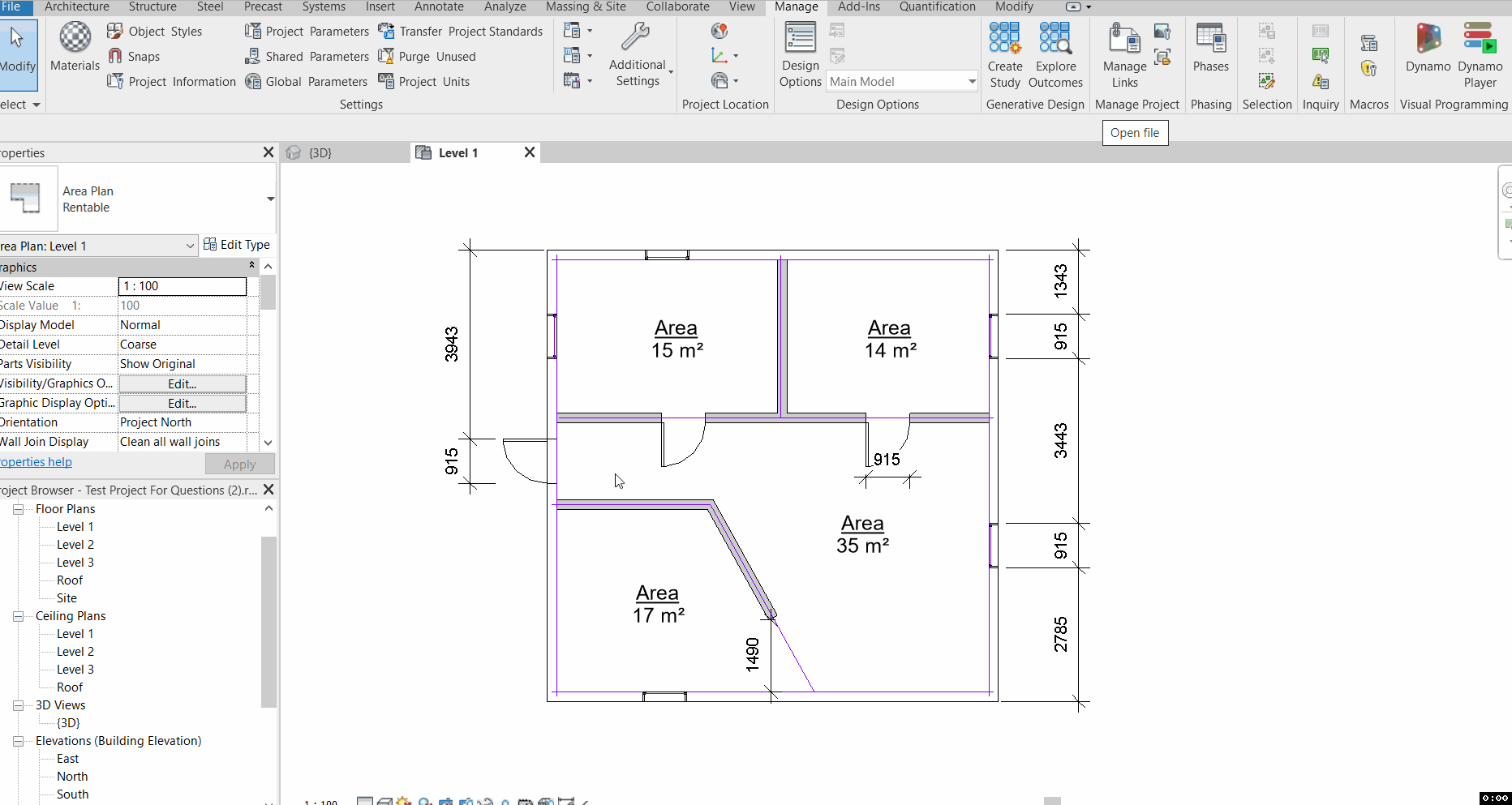Select Level 2 under Floor Plans

(x=75, y=545)
